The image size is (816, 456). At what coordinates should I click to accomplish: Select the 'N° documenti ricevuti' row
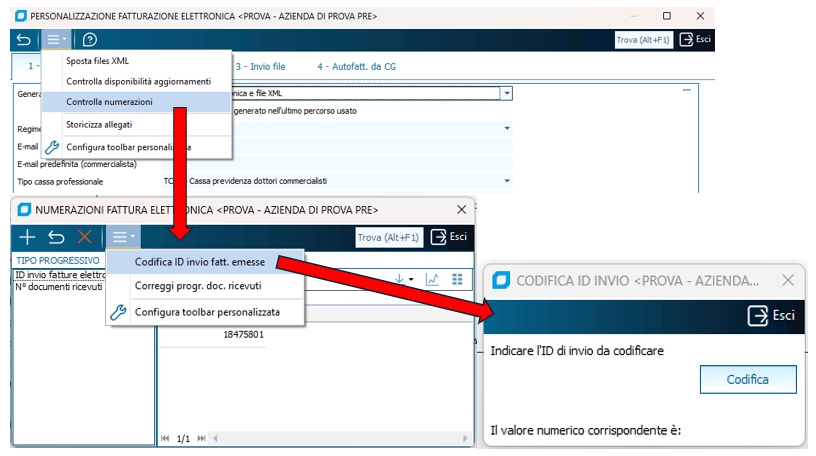(x=59, y=287)
